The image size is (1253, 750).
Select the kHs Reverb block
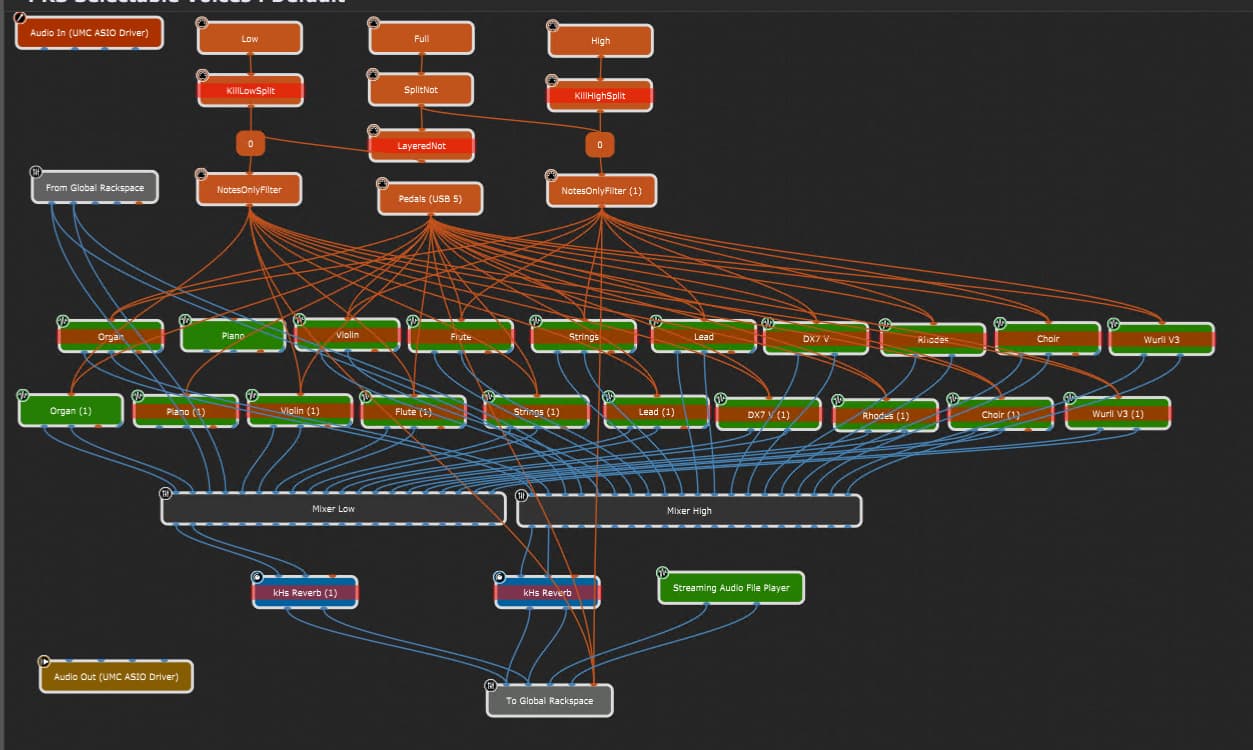pyautogui.click(x=548, y=593)
